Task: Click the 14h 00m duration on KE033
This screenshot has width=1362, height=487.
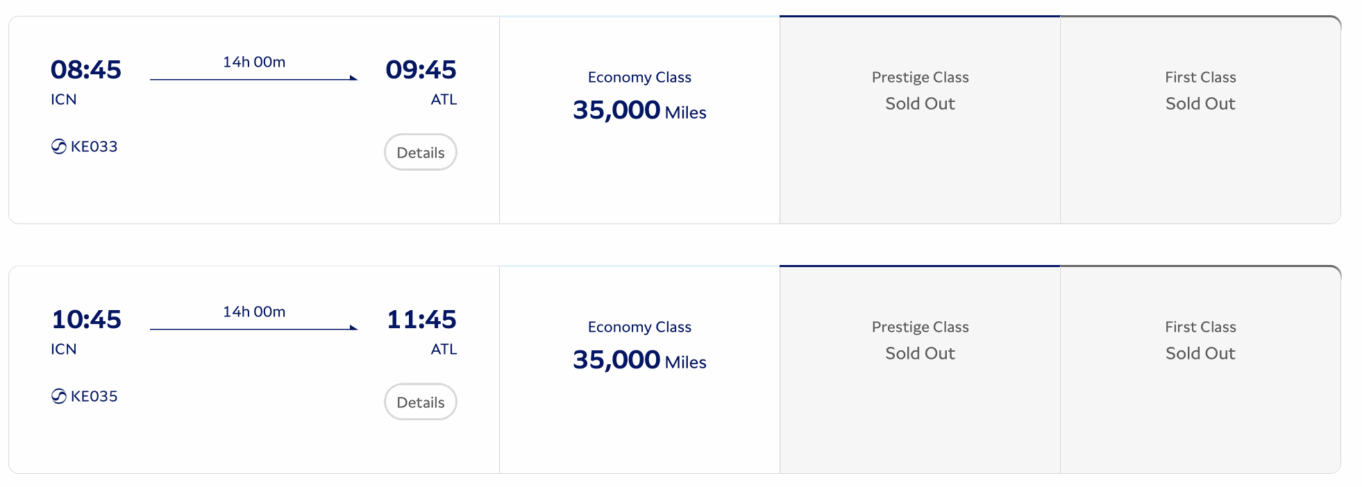Action: pyautogui.click(x=254, y=62)
